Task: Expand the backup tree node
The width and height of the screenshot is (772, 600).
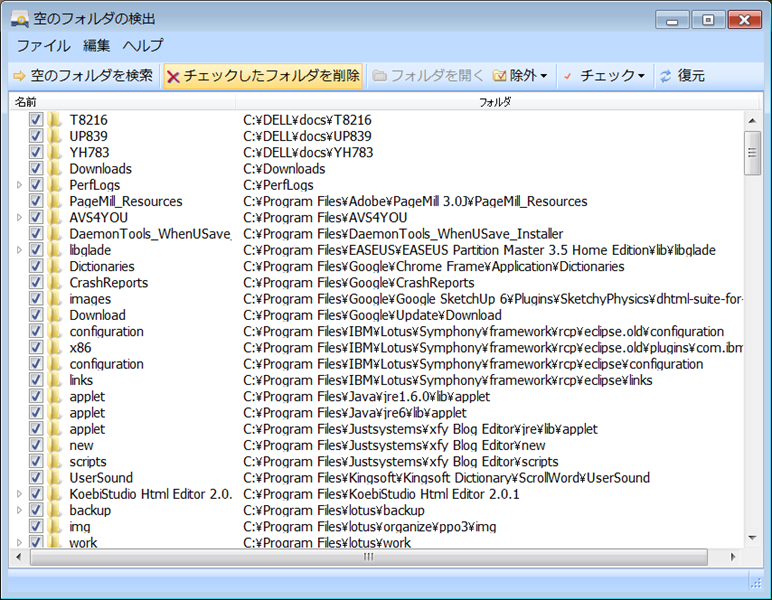Action: click(x=19, y=510)
